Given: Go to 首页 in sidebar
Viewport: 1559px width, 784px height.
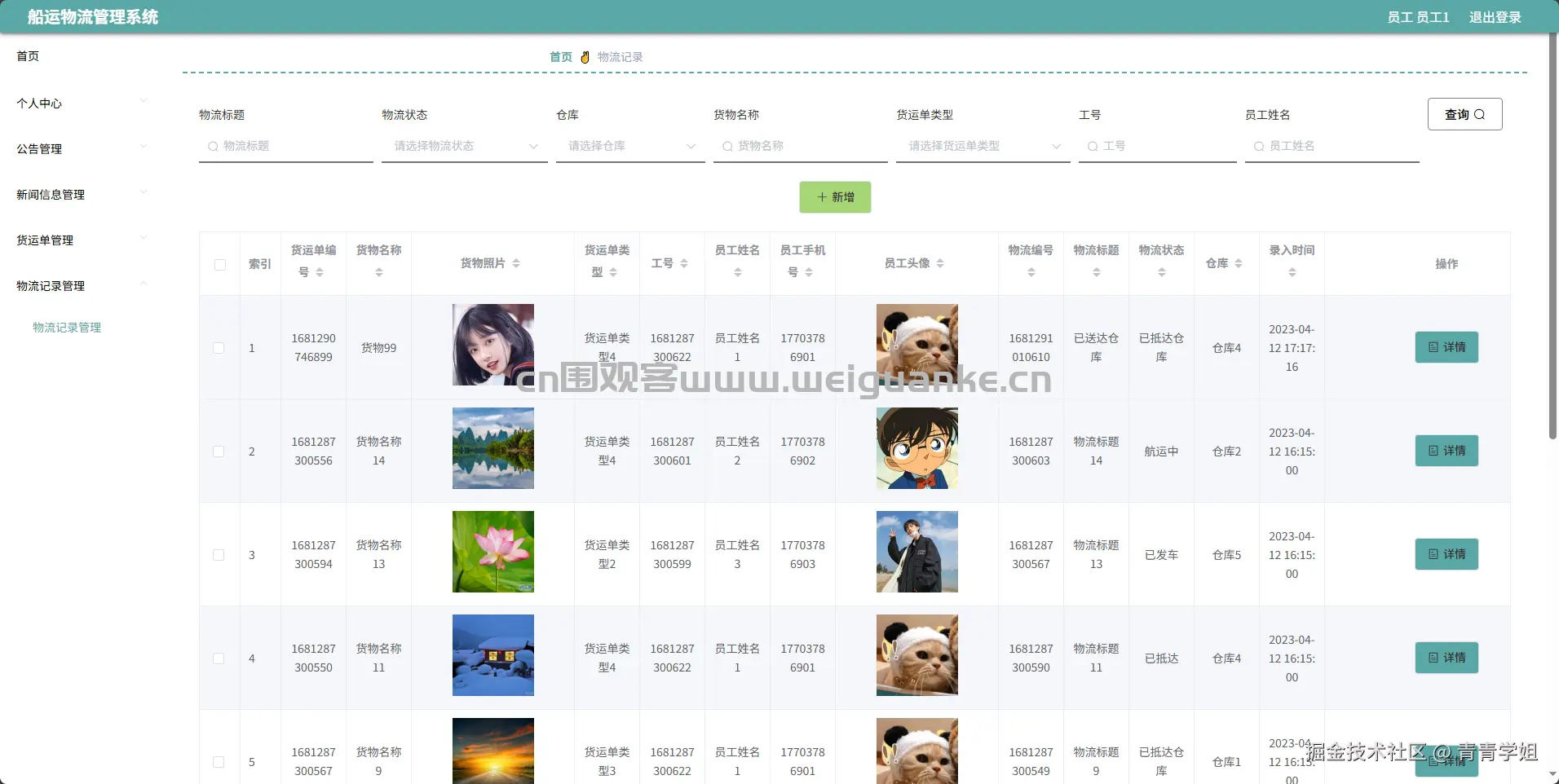Looking at the screenshot, I should [28, 56].
